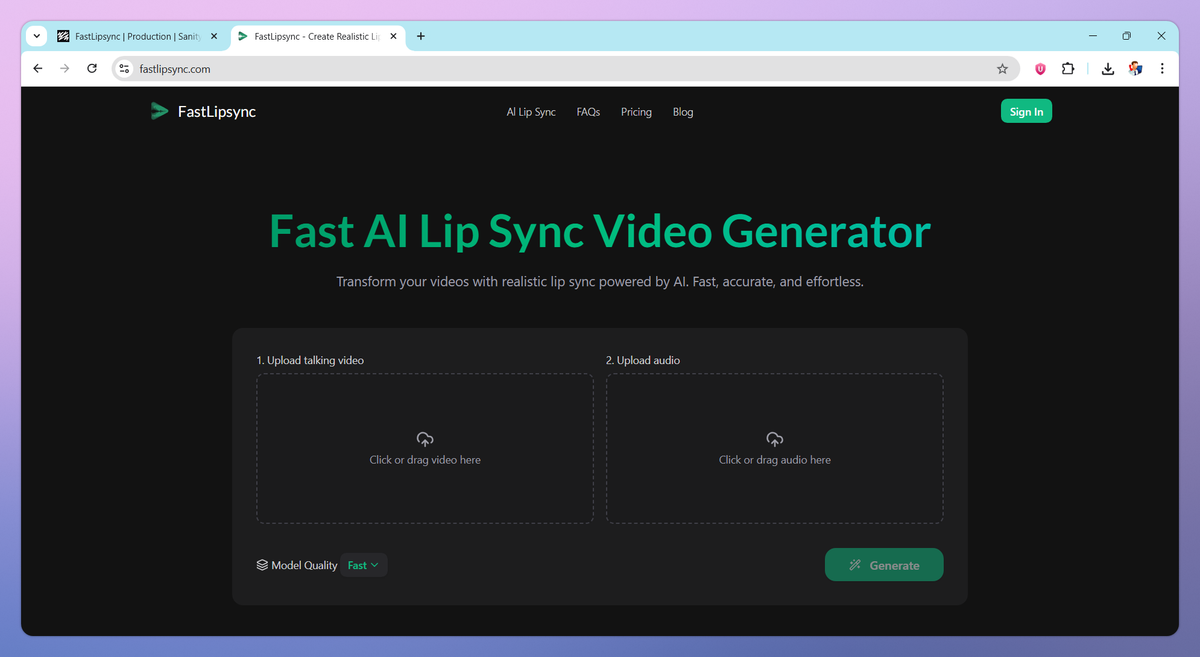
Task: Open the Brave shield extension icon
Action: coord(1040,69)
